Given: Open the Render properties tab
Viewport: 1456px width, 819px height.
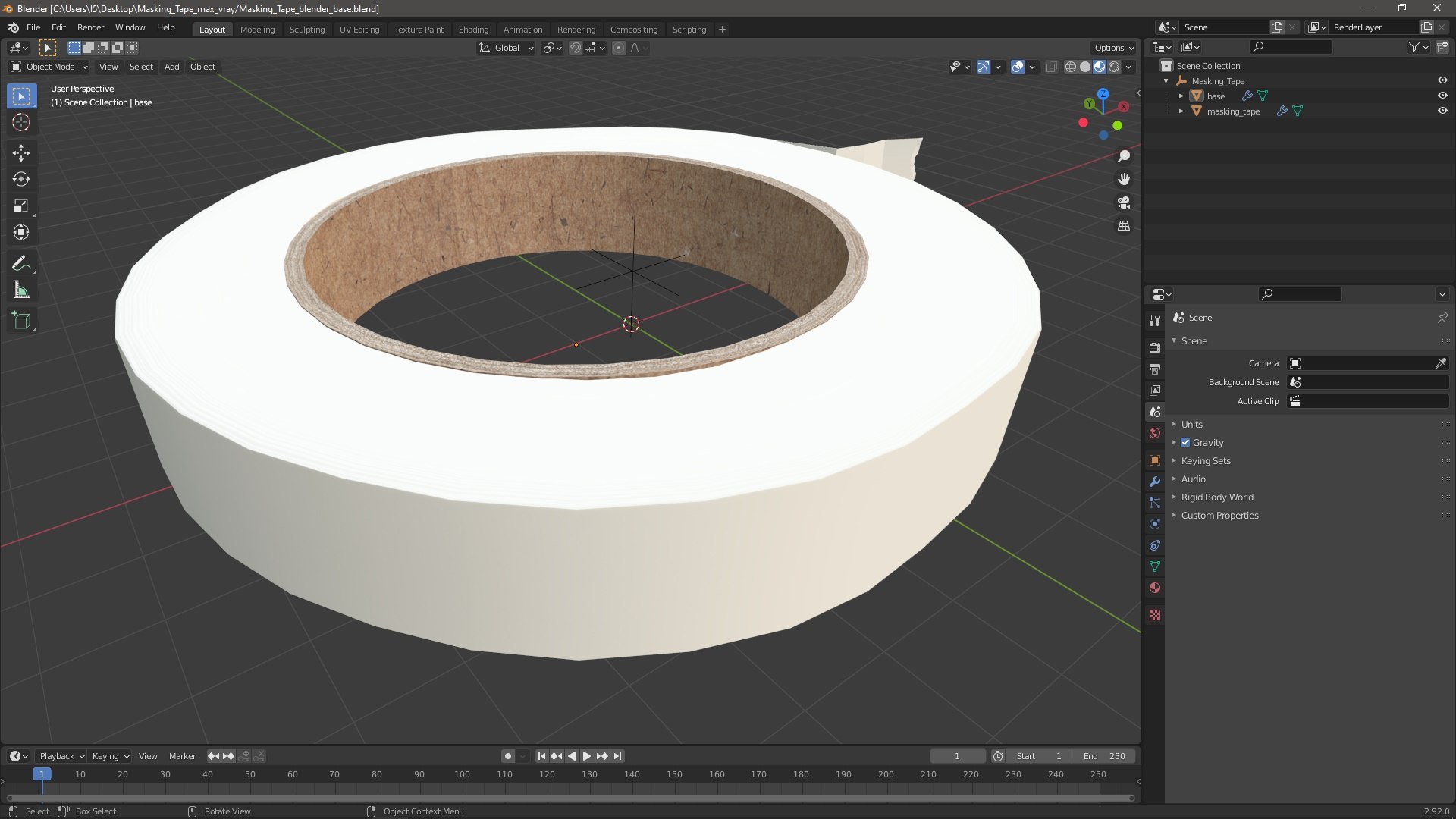Looking at the screenshot, I should (1155, 347).
